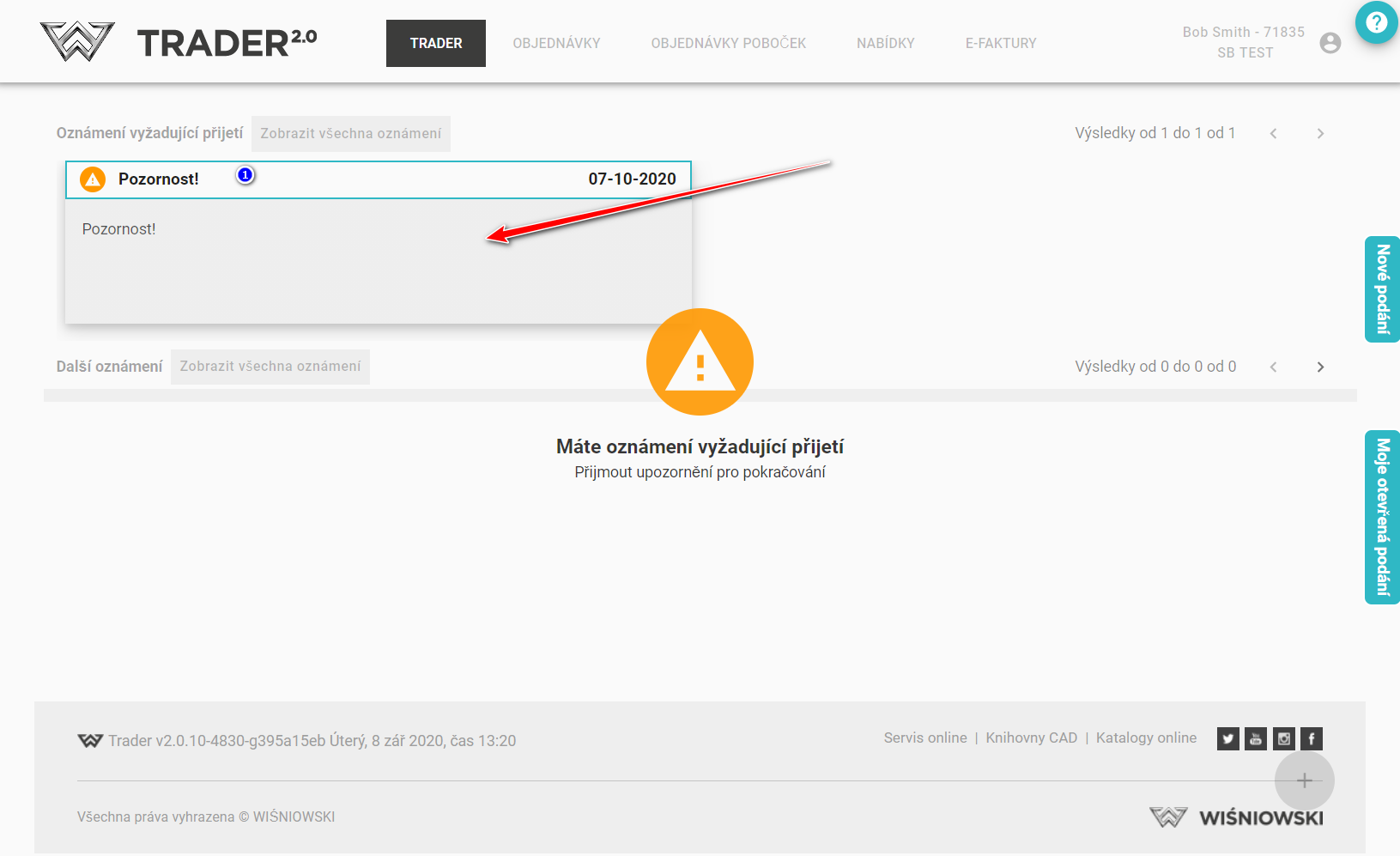This screenshot has width=1400, height=856.
Task: Visit the Instagram icon link
Action: [x=1283, y=738]
